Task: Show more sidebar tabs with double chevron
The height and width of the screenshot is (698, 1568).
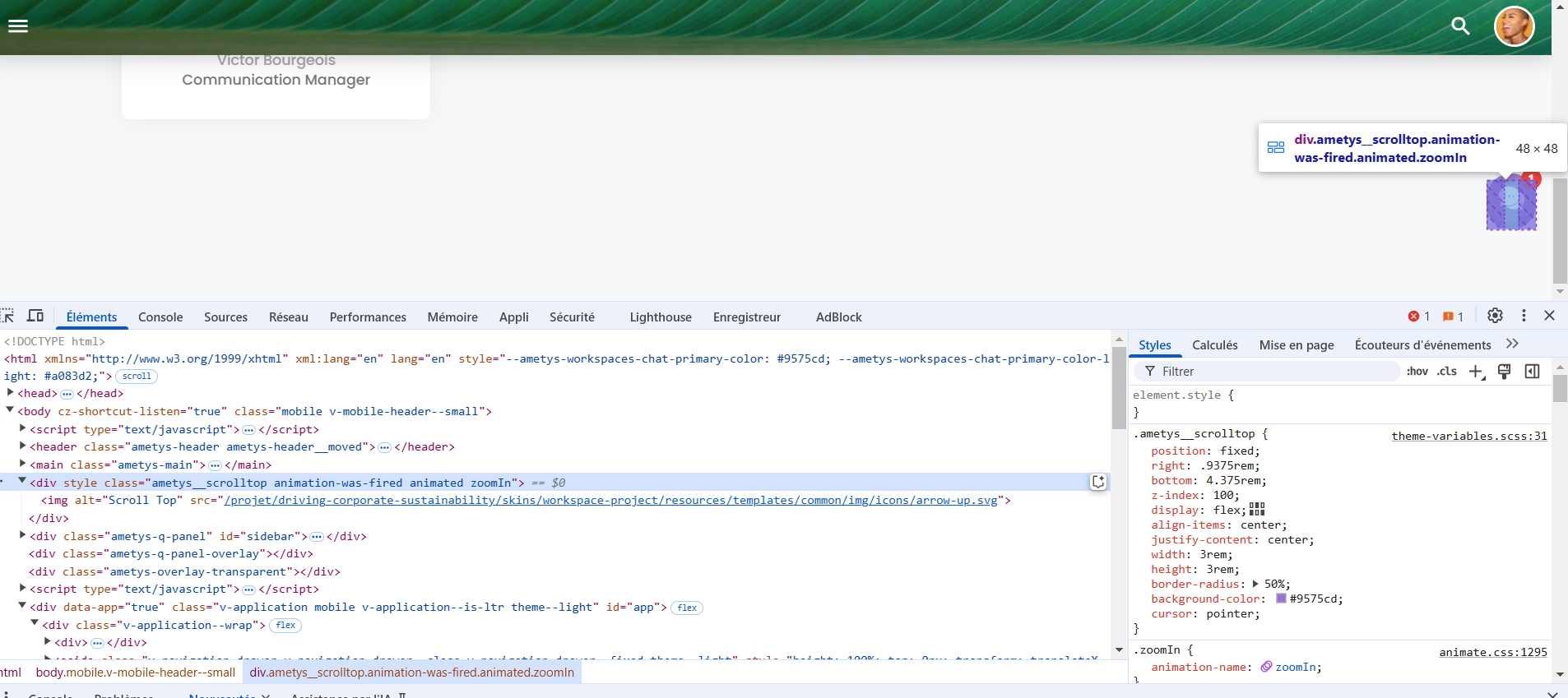Action: pyautogui.click(x=1512, y=344)
